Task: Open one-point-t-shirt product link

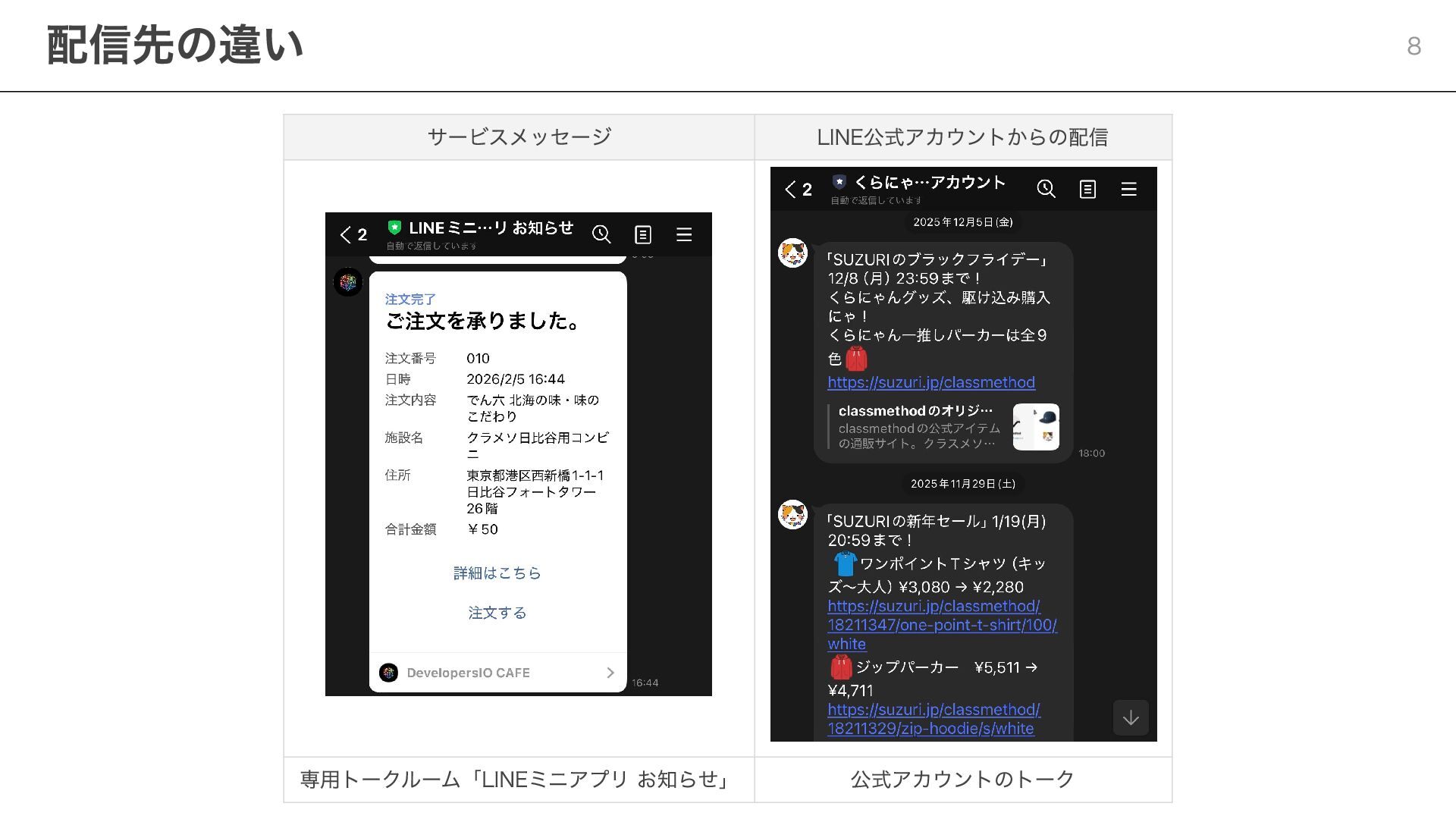Action: pyautogui.click(x=941, y=625)
